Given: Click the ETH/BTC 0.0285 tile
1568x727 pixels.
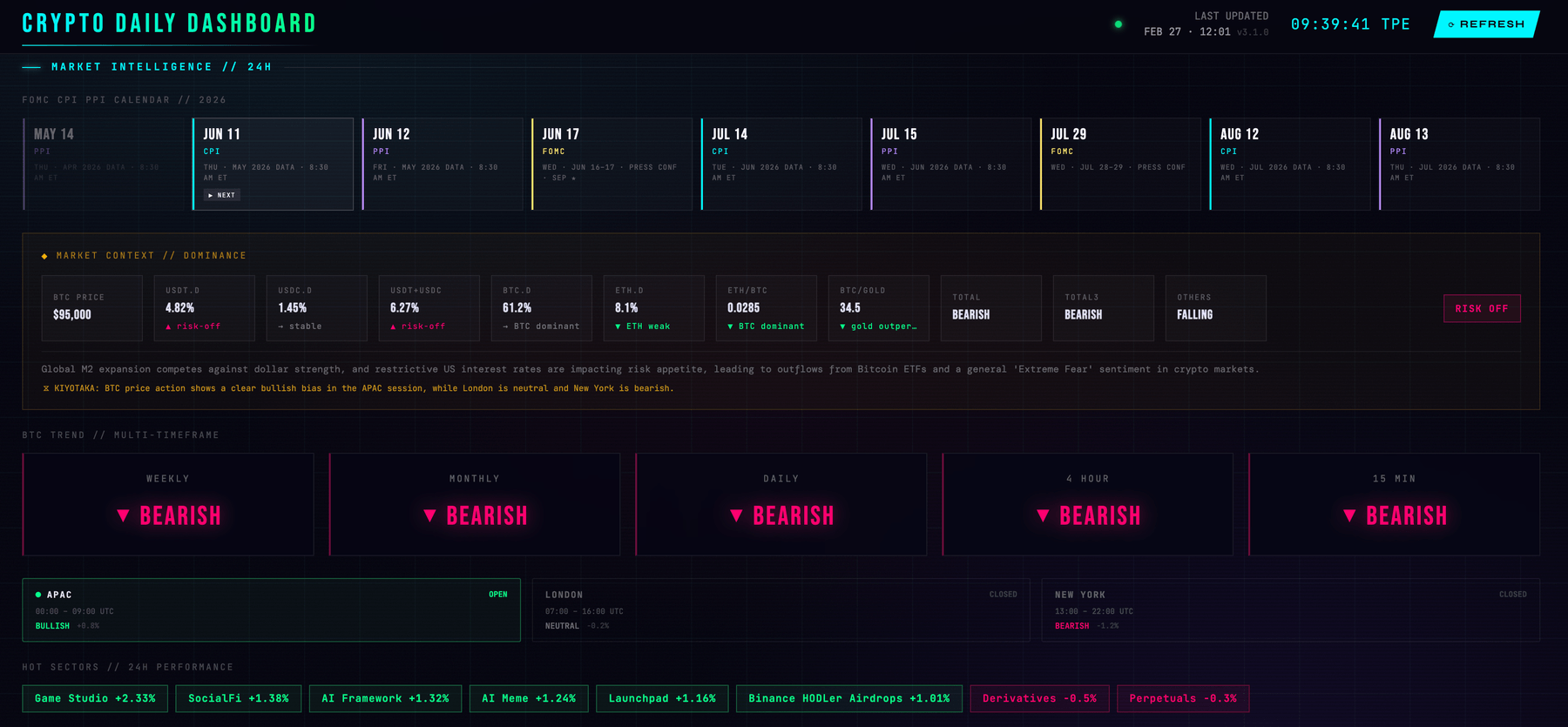Looking at the screenshot, I should 766,308.
